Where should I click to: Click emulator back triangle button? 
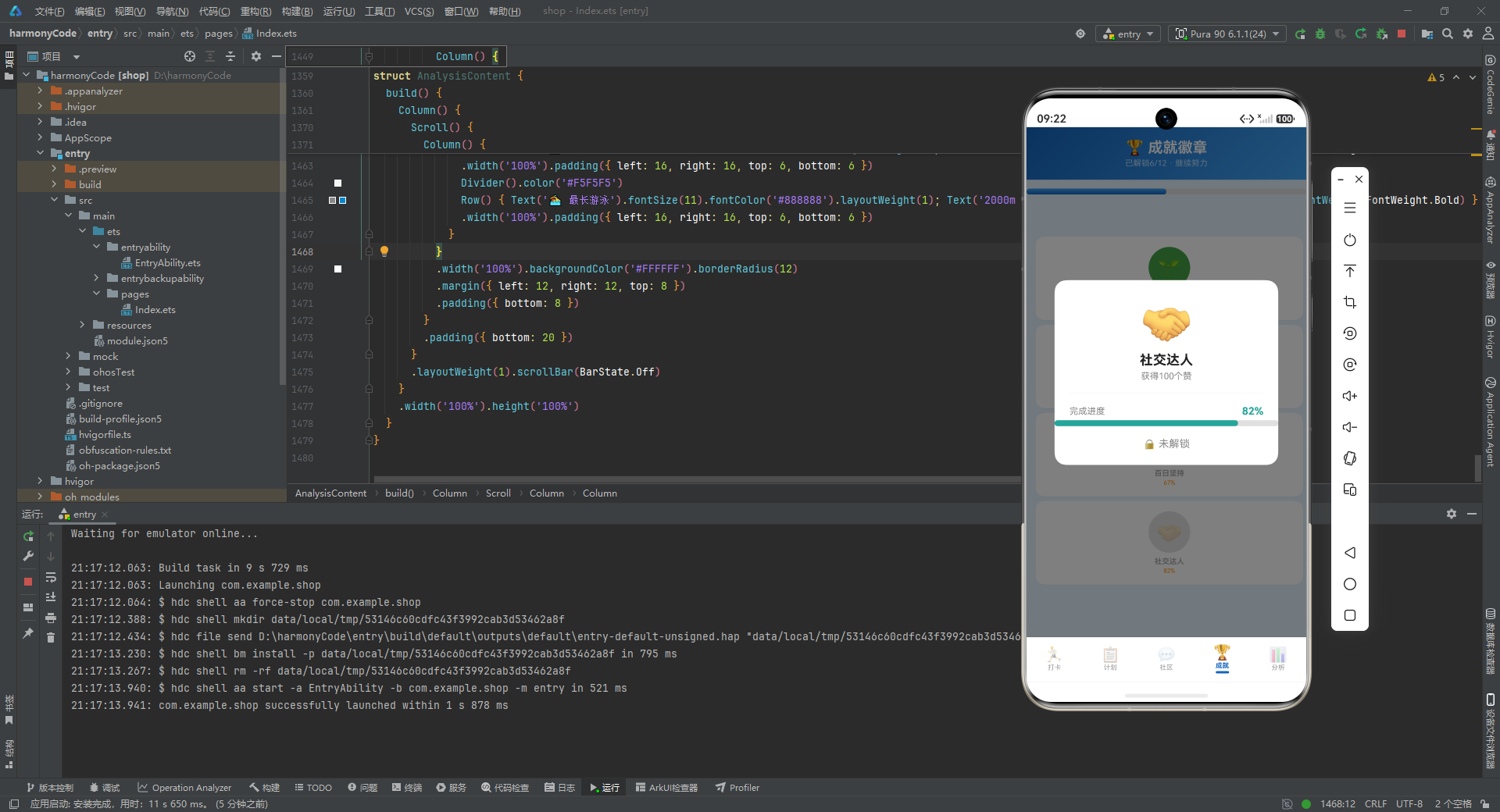[x=1350, y=553]
